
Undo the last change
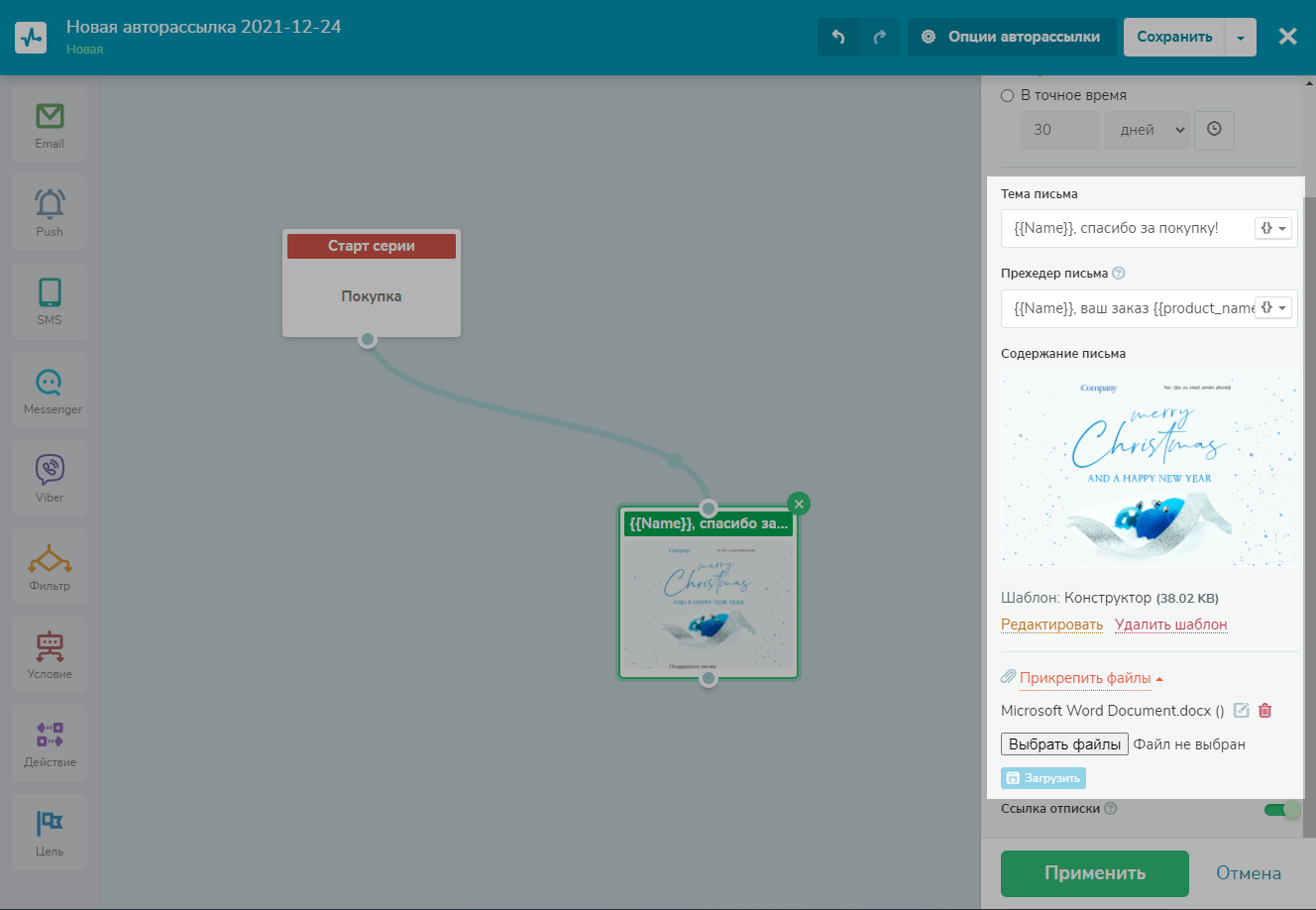coord(838,37)
